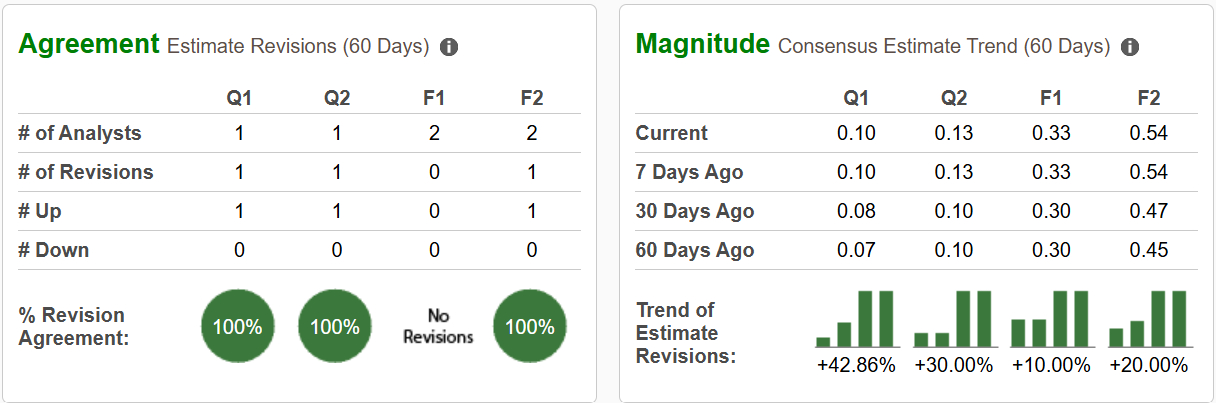
Task: Click the # of Analysts row label
Action: pyautogui.click(x=80, y=133)
